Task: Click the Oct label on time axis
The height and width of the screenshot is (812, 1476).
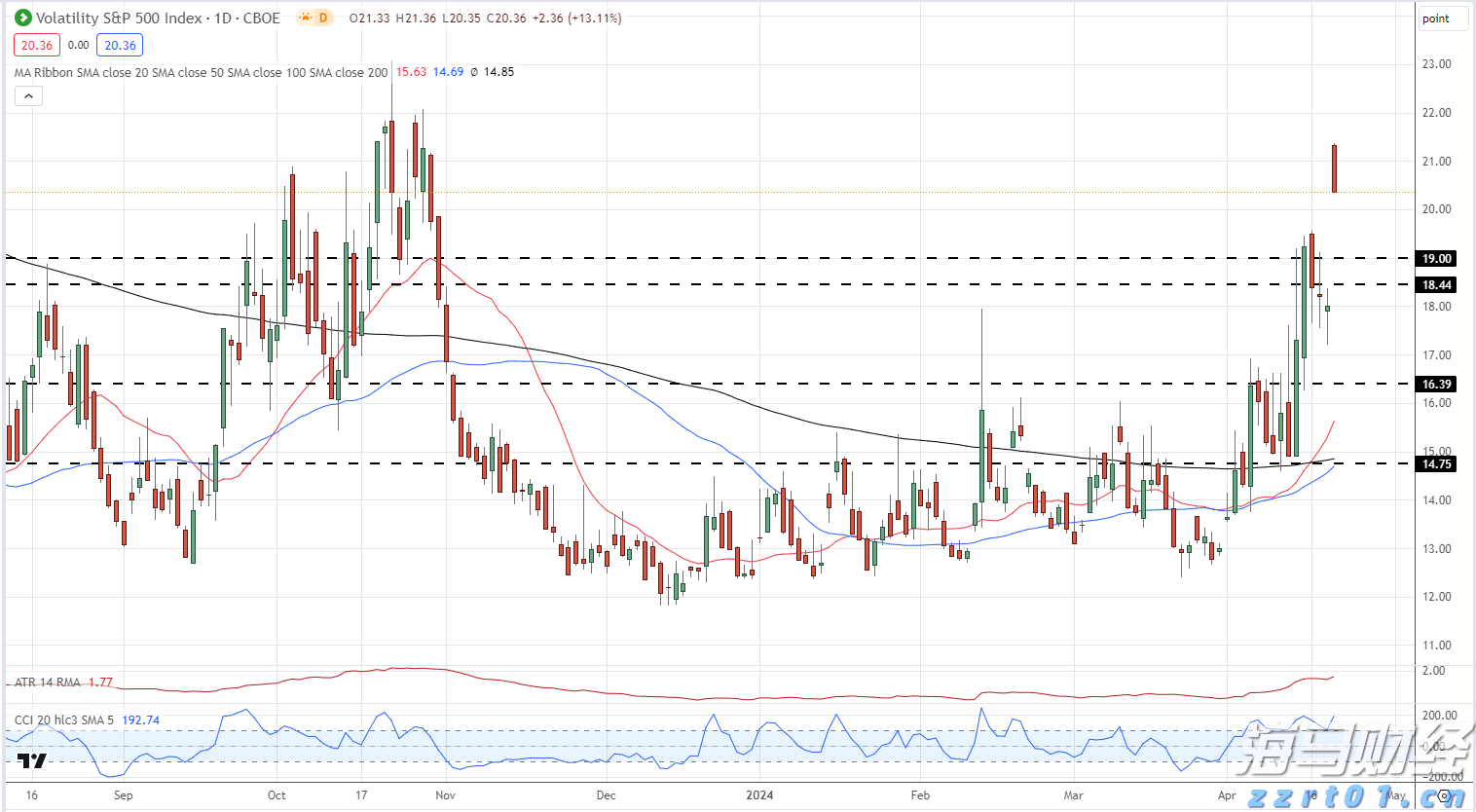Action: [277, 795]
